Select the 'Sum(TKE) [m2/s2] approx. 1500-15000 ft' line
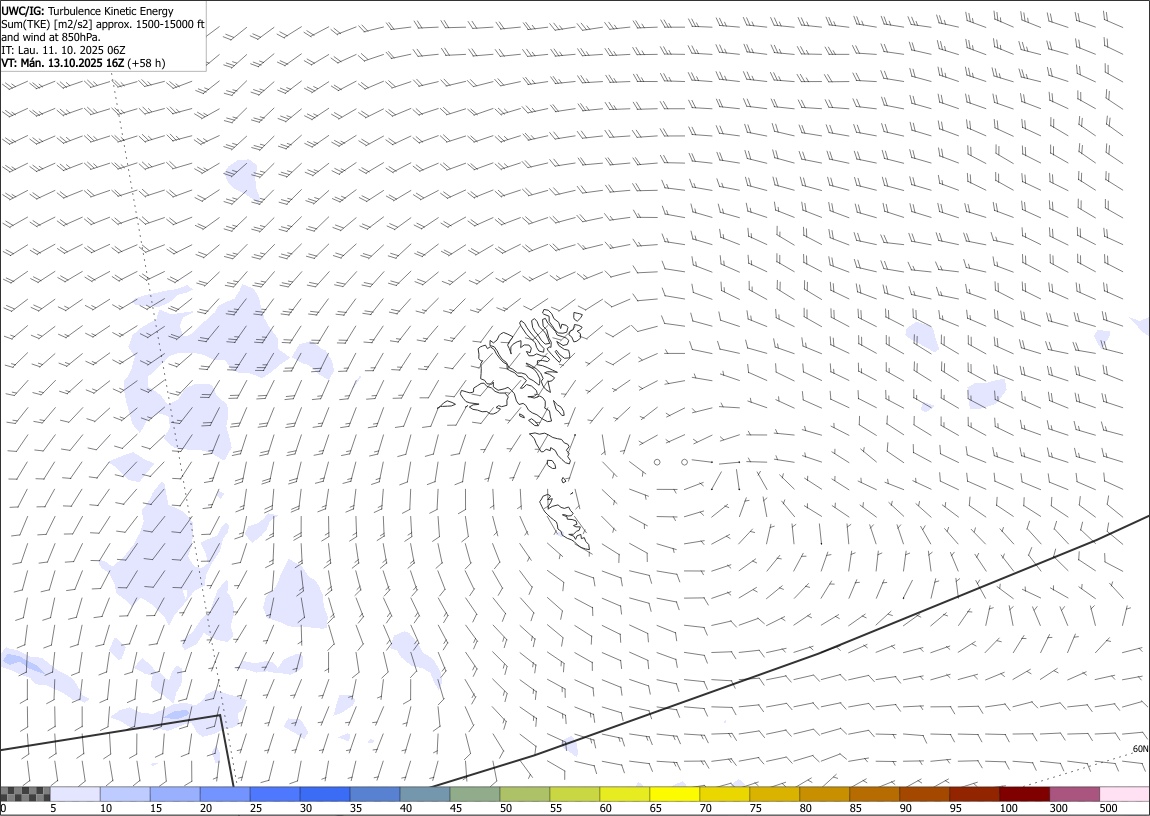The width and height of the screenshot is (1150, 816). (x=103, y=24)
